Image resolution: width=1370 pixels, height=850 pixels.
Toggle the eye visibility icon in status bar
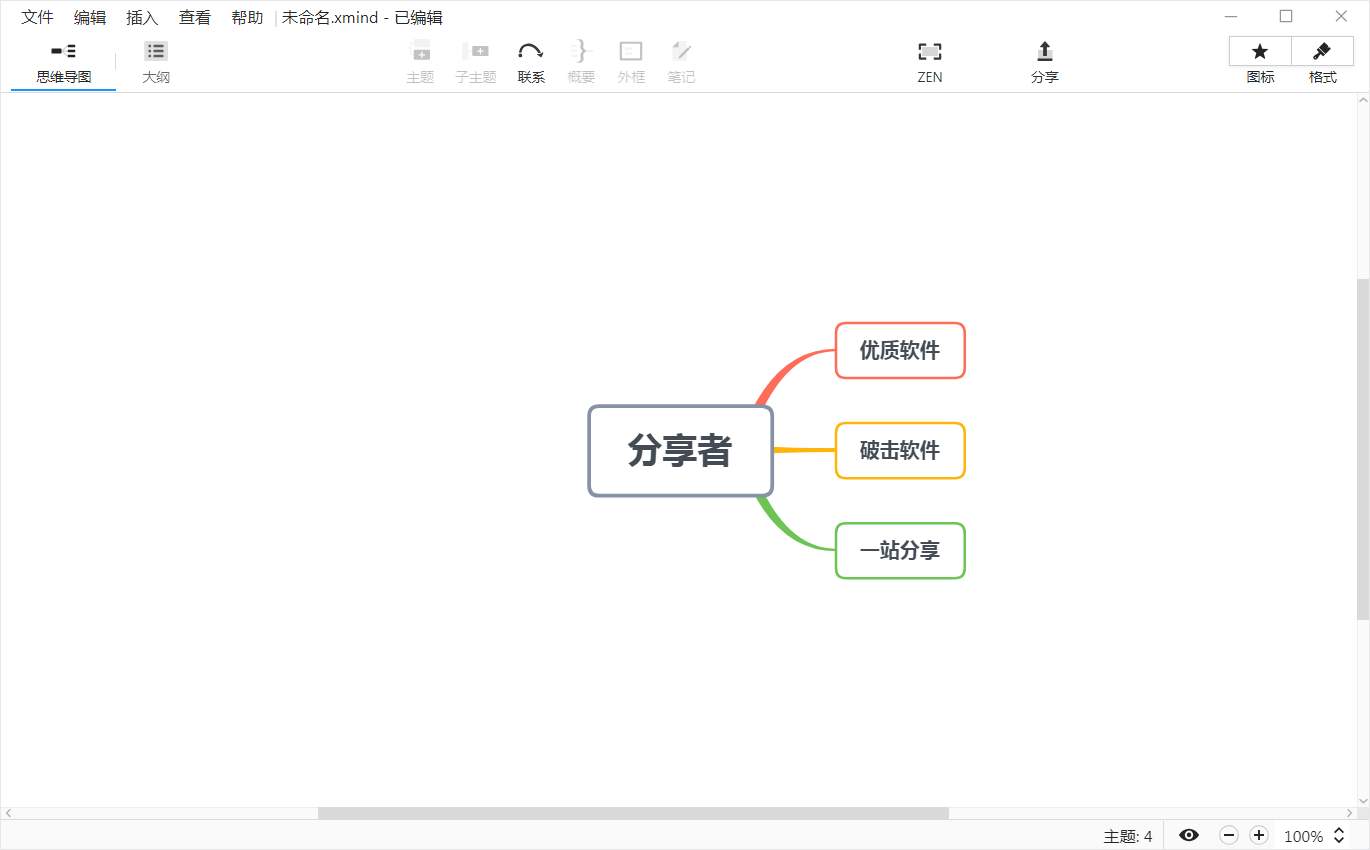pyautogui.click(x=1189, y=835)
